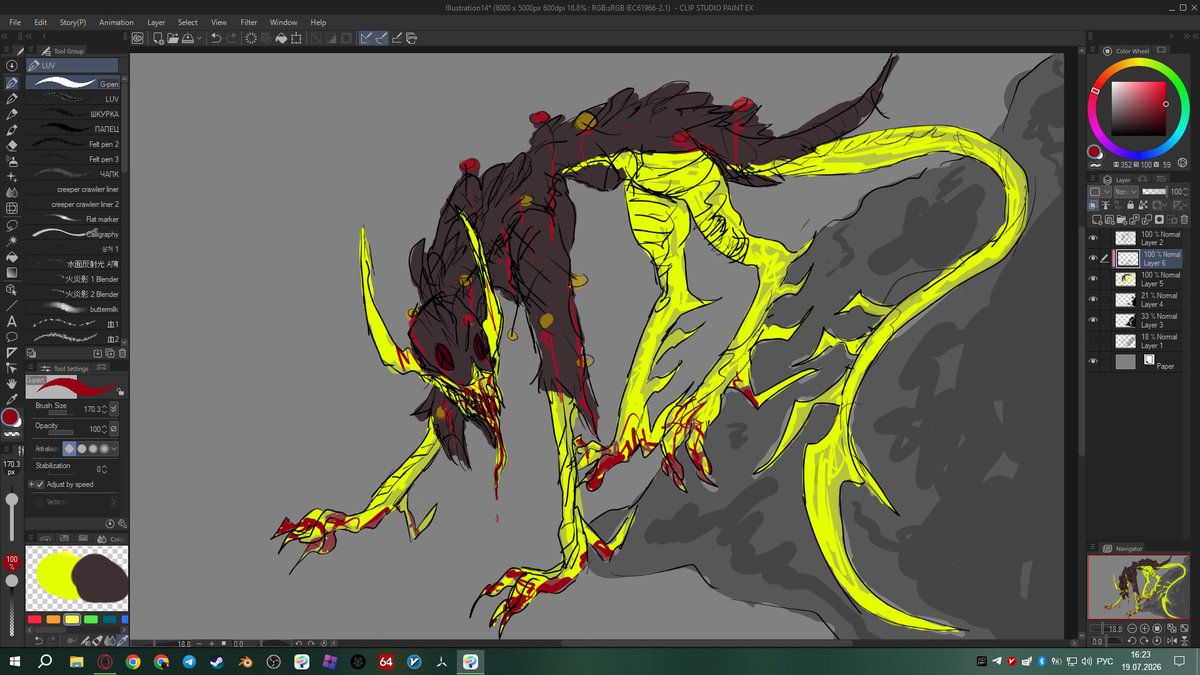The width and height of the screenshot is (1200, 675).
Task: Expand the Anti-aliasing options dropdown
Action: 114,449
